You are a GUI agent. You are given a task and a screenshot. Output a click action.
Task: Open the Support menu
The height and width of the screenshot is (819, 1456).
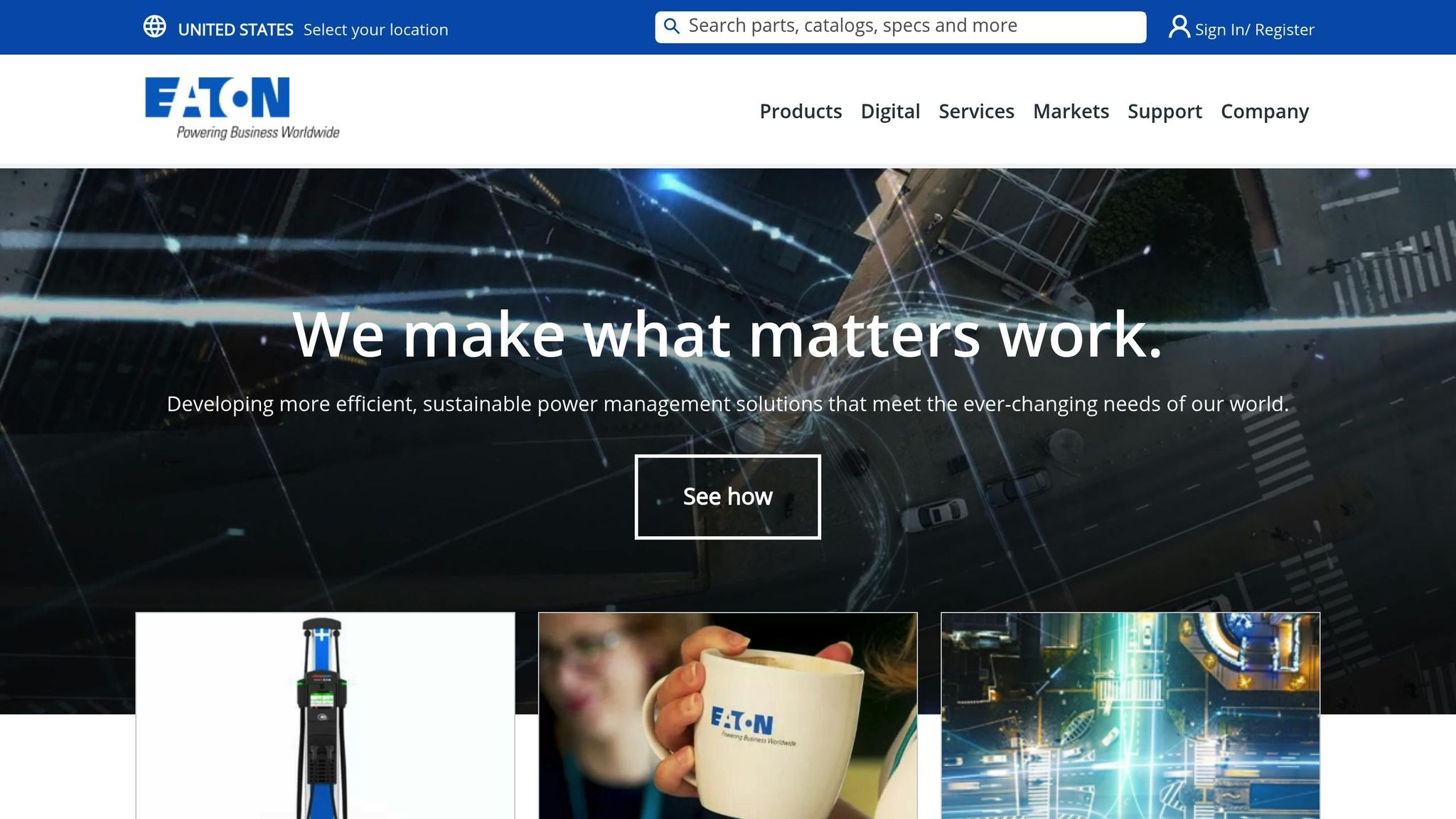tap(1165, 112)
